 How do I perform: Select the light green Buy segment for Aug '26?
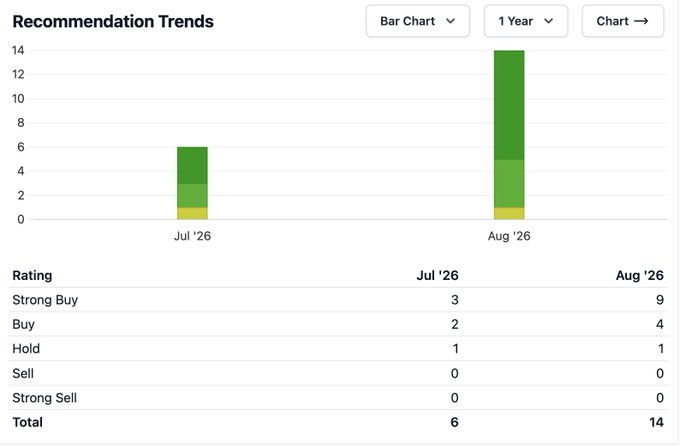tap(509, 184)
